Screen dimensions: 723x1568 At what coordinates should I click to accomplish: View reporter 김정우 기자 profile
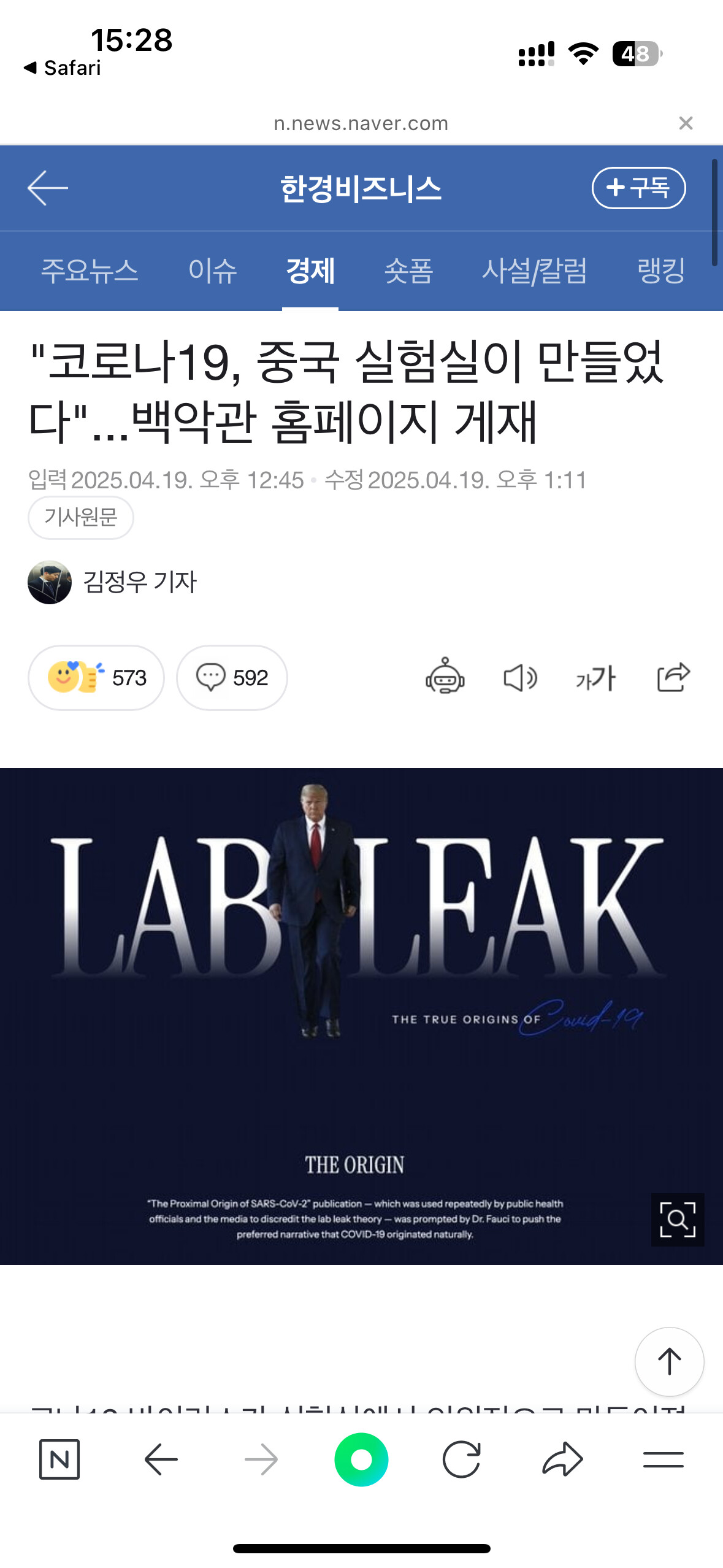(112, 582)
